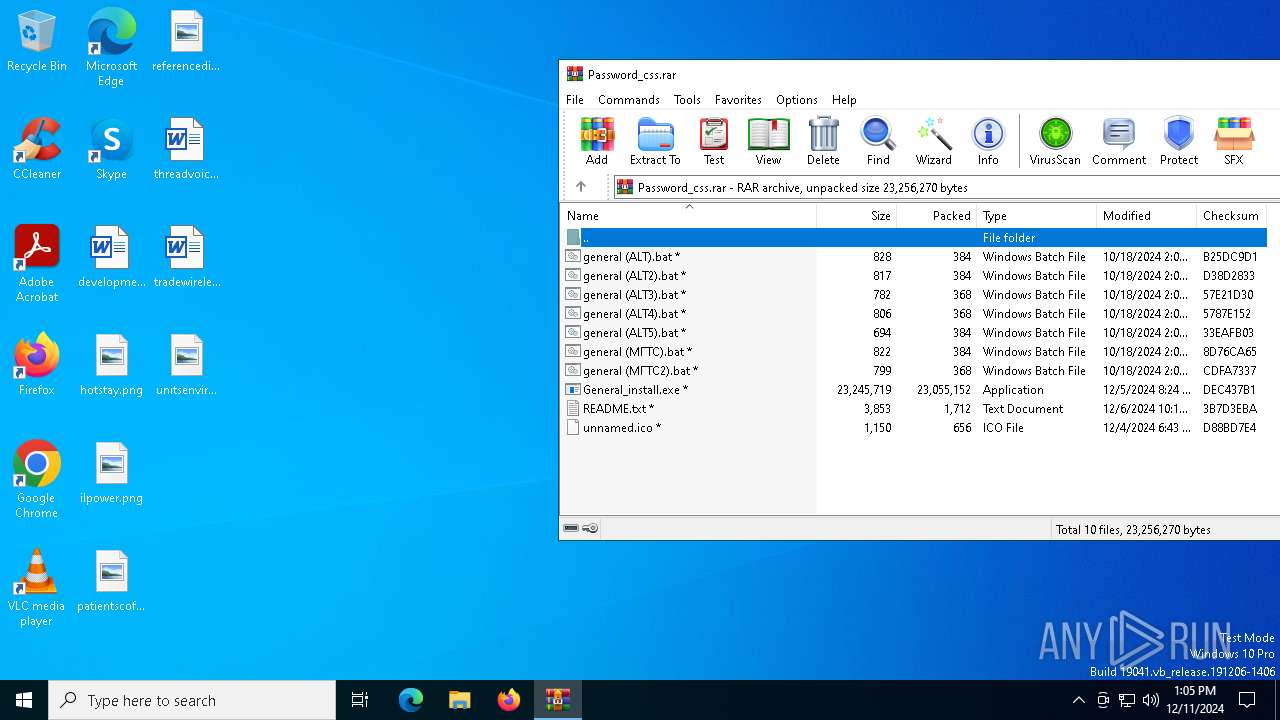Image resolution: width=1280 pixels, height=720 pixels.
Task: Create an SFX archive
Action: coord(1234,141)
